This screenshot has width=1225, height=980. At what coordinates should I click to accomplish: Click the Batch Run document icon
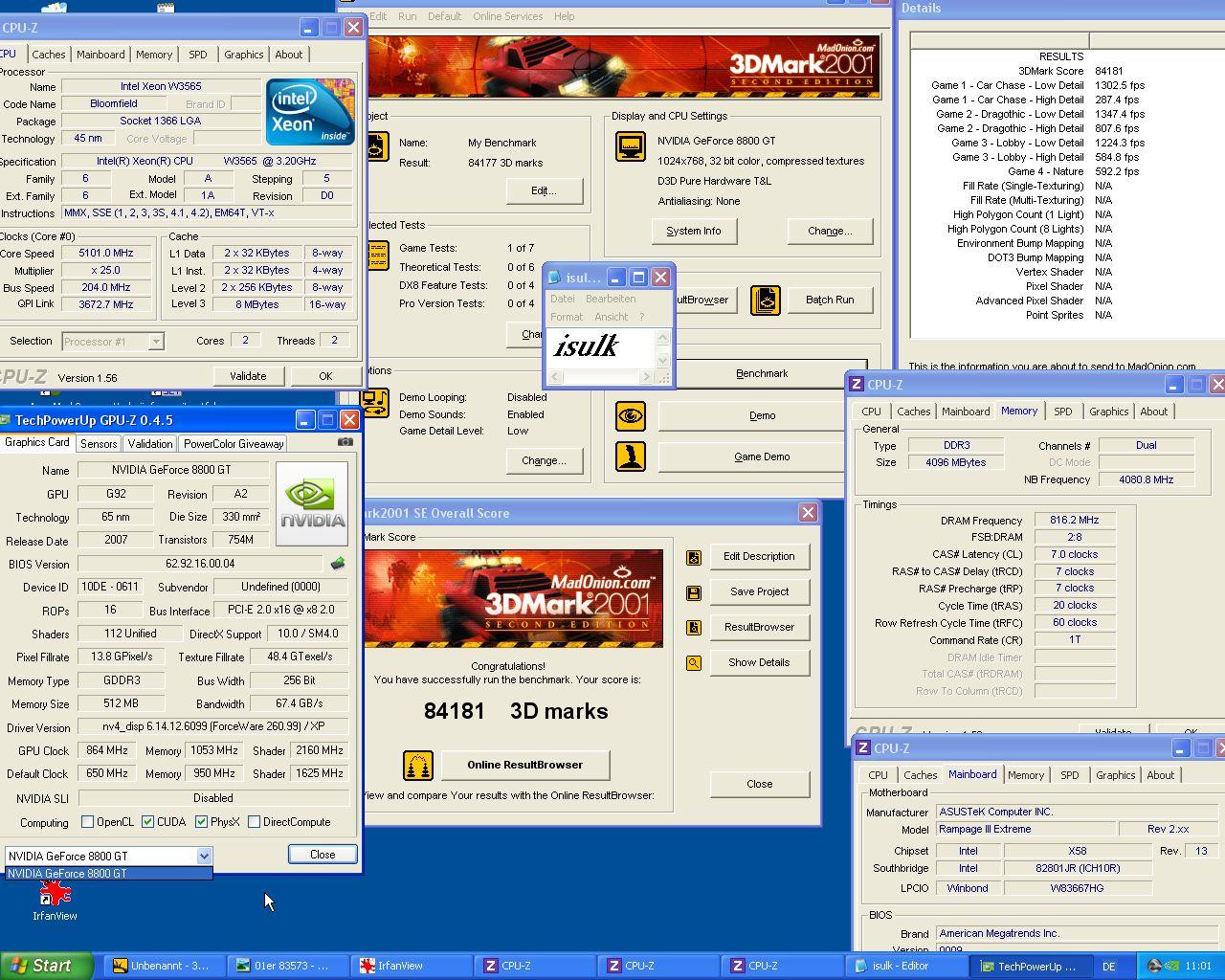[x=766, y=300]
